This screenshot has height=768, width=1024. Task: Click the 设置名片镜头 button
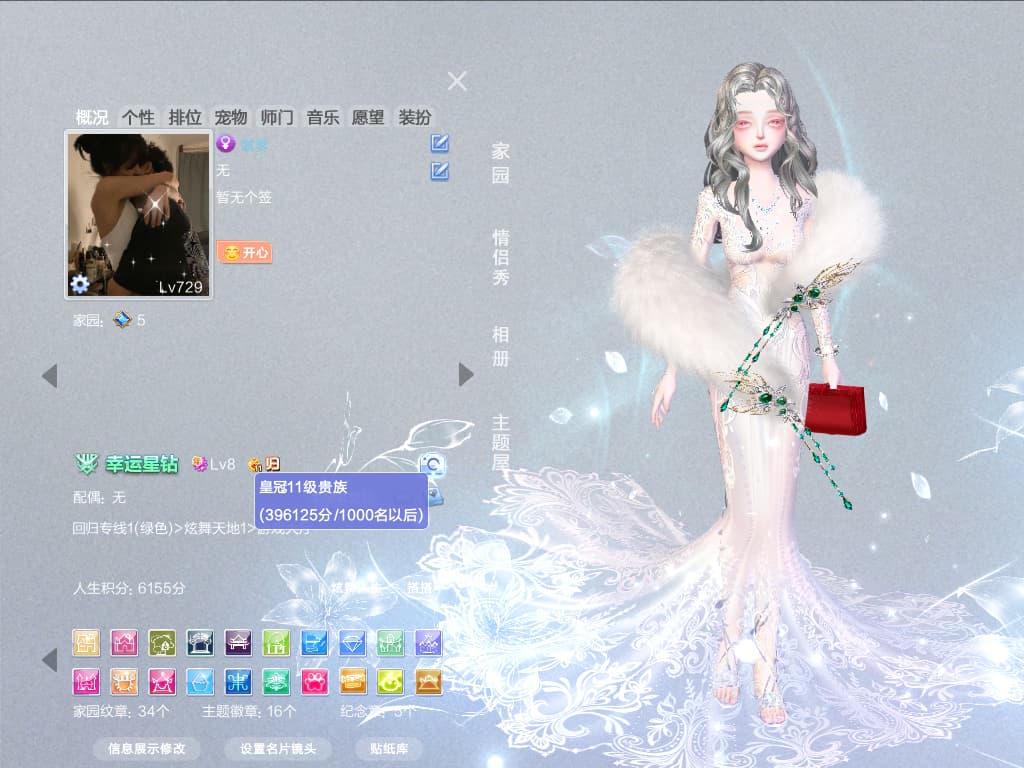coord(278,748)
